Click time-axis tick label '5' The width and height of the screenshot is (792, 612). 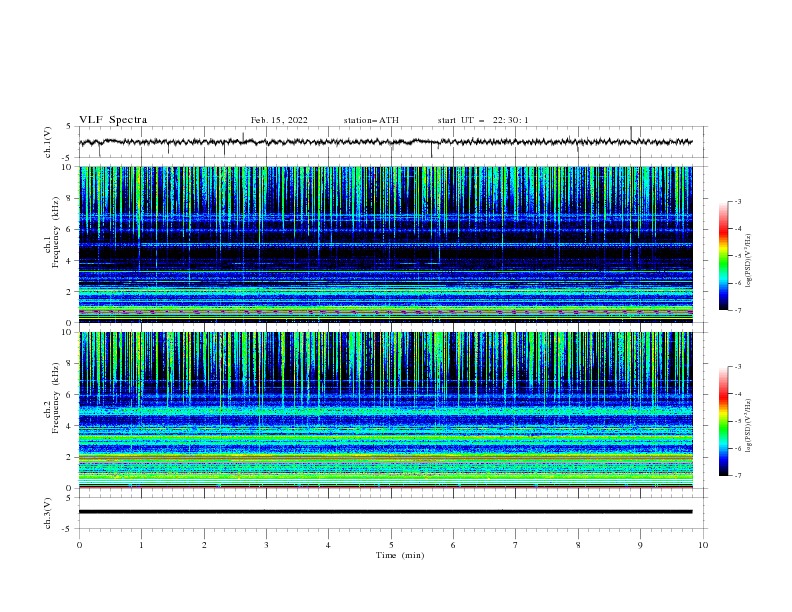click(391, 545)
